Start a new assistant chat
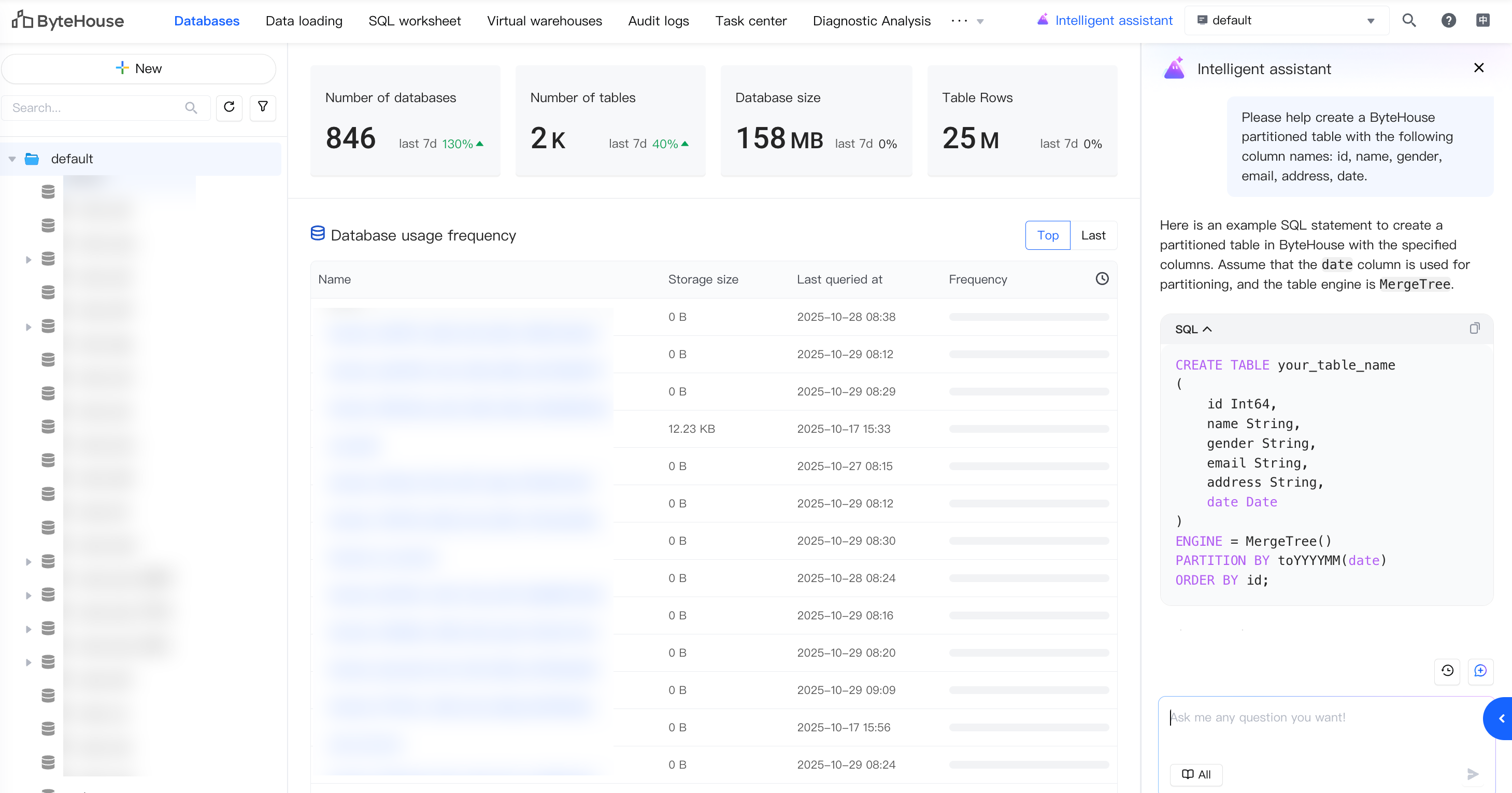Screen dimensions: 1512x793 point(1480,670)
